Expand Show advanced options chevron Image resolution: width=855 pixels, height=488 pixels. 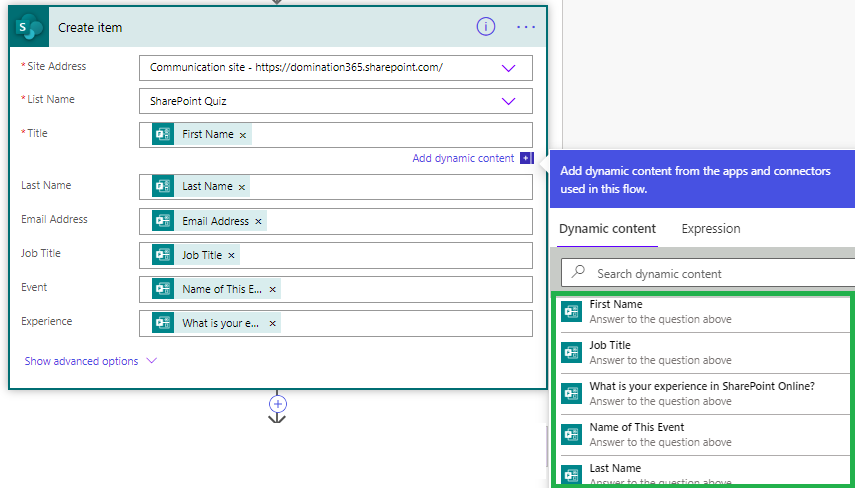152,361
